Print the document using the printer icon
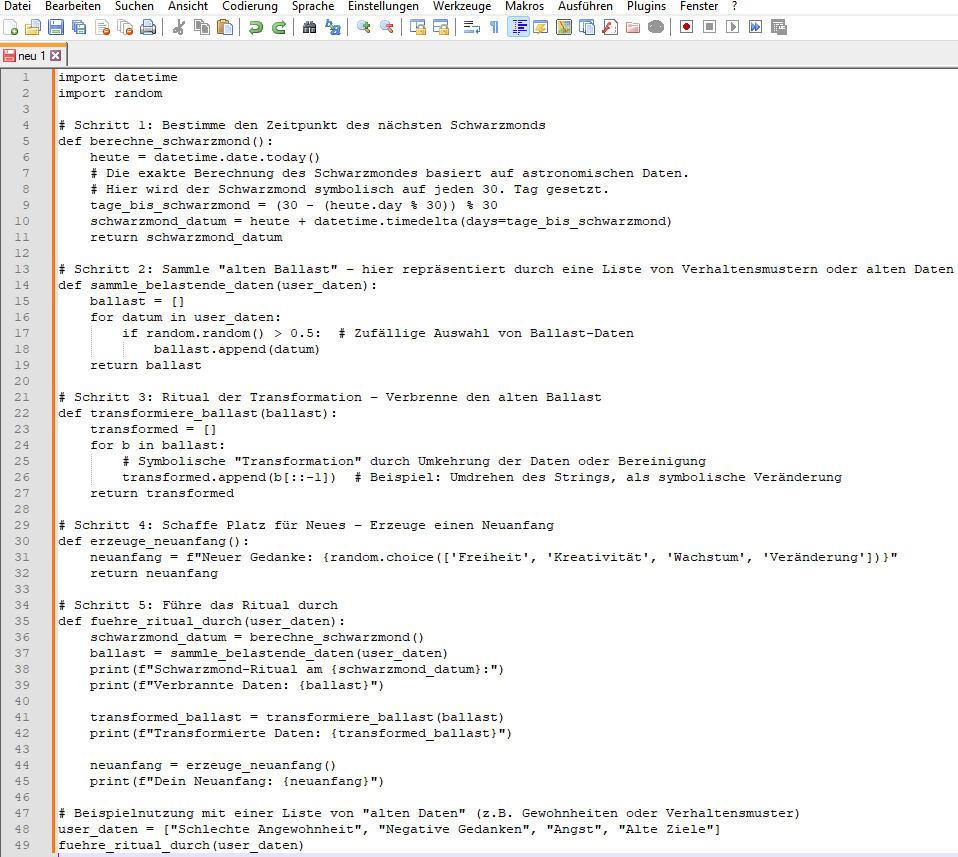The image size is (958, 857). click(148, 27)
